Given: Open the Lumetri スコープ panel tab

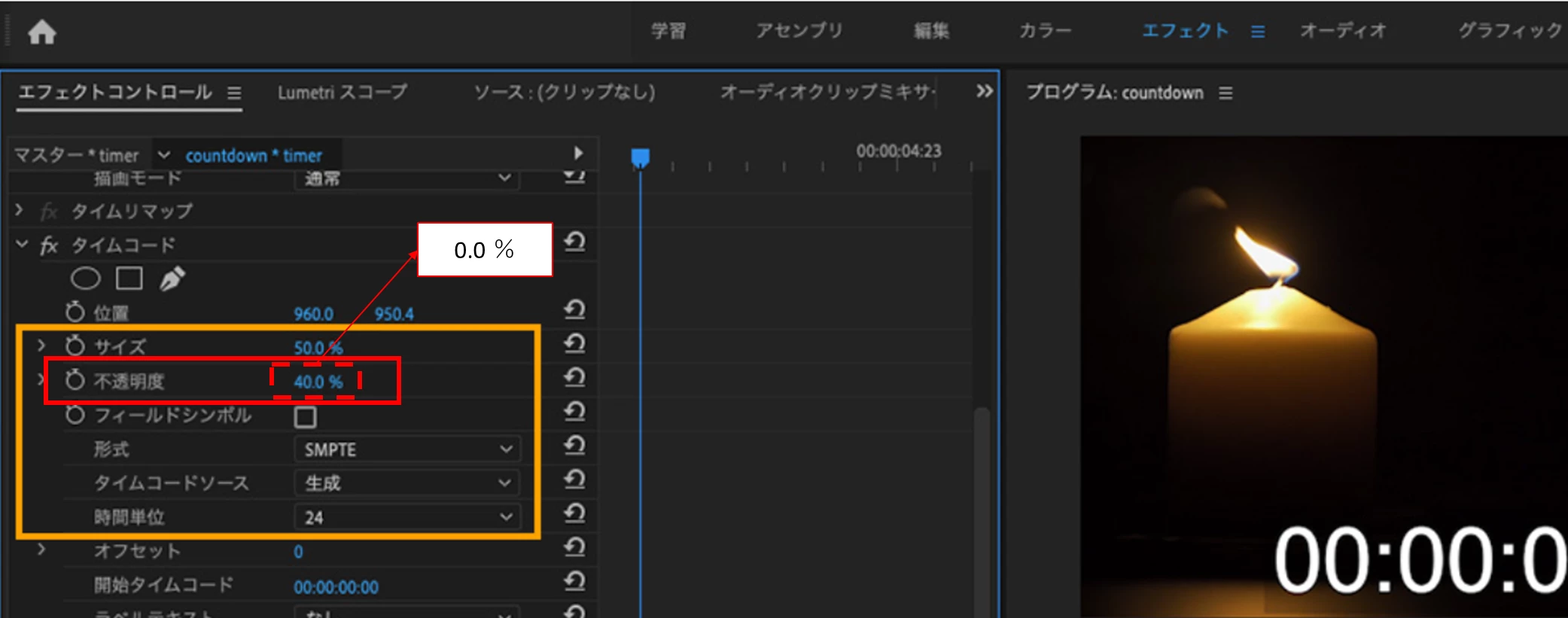Looking at the screenshot, I should 343,92.
